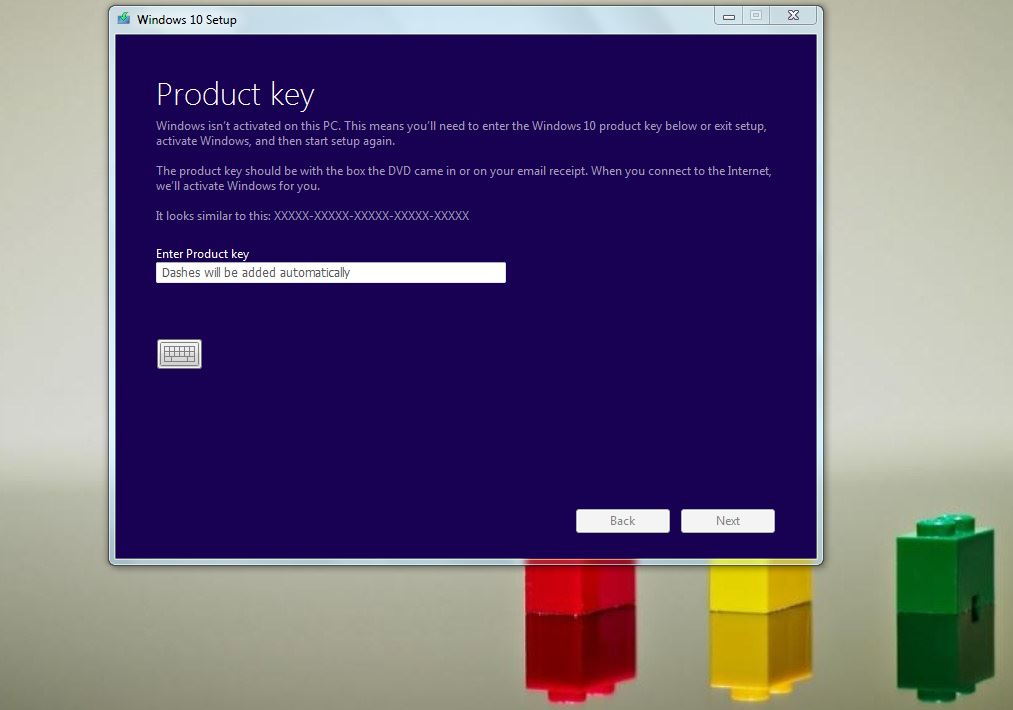Click the 'Windows 10 Setup' title text
The image size is (1013, 710).
pos(187,20)
